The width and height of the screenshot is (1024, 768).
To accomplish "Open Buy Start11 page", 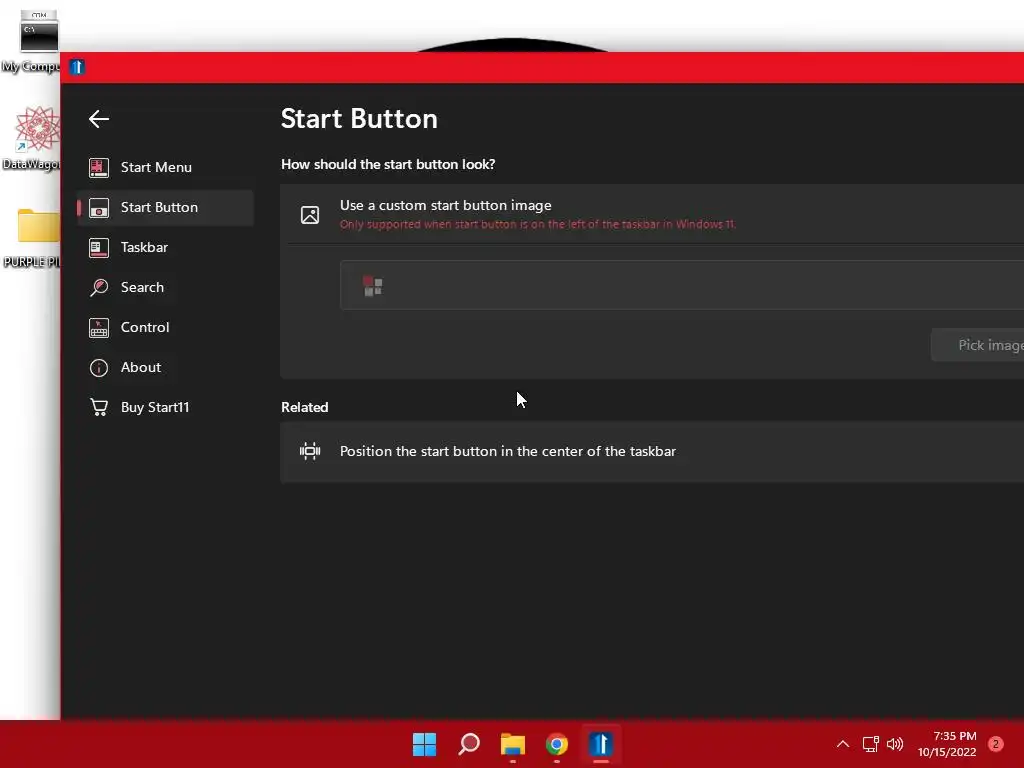I will click(165, 408).
